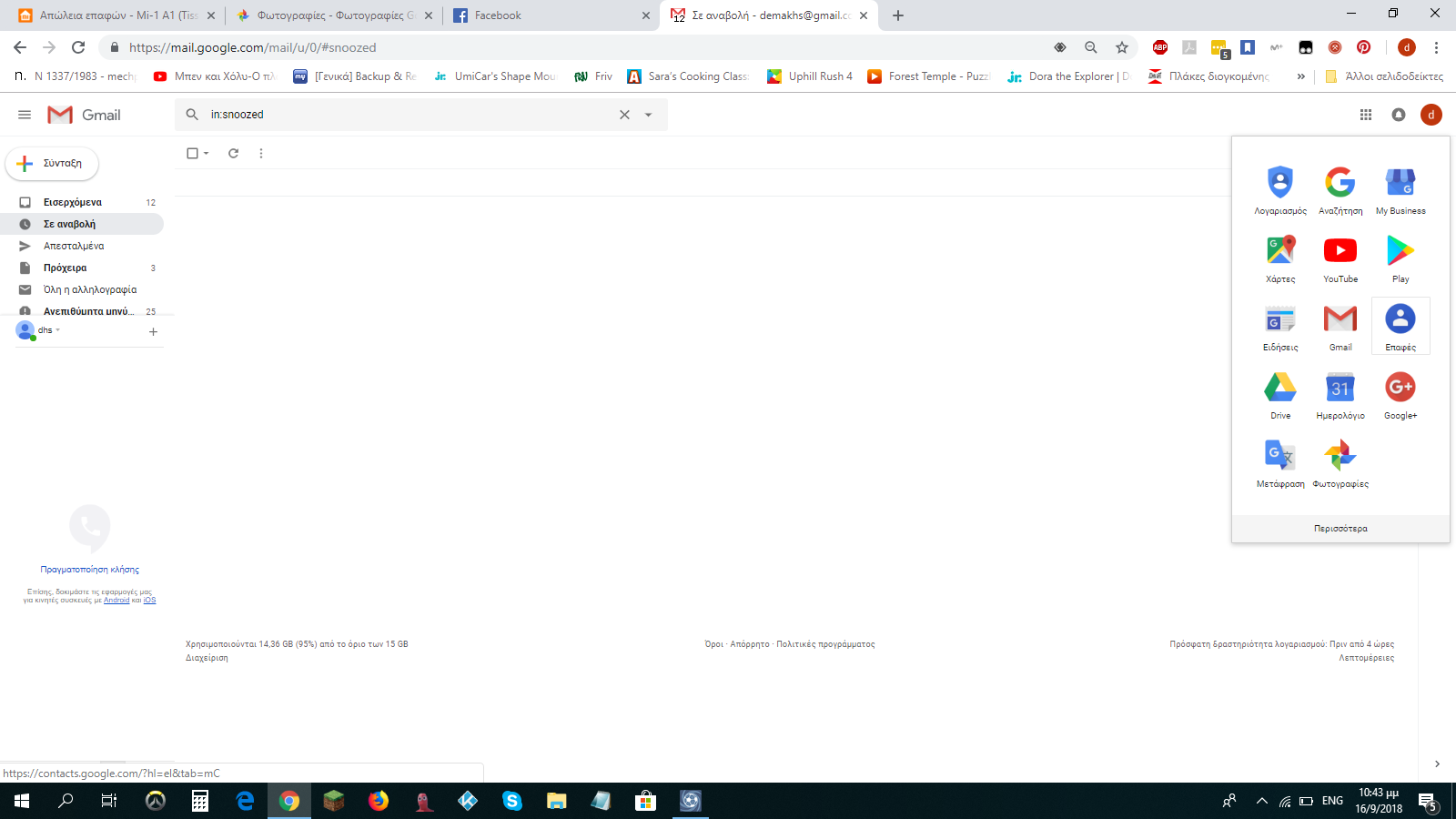Open Χάρτες (Maps) in the apps panel
The width and height of the screenshot is (1456, 819).
[x=1280, y=258]
